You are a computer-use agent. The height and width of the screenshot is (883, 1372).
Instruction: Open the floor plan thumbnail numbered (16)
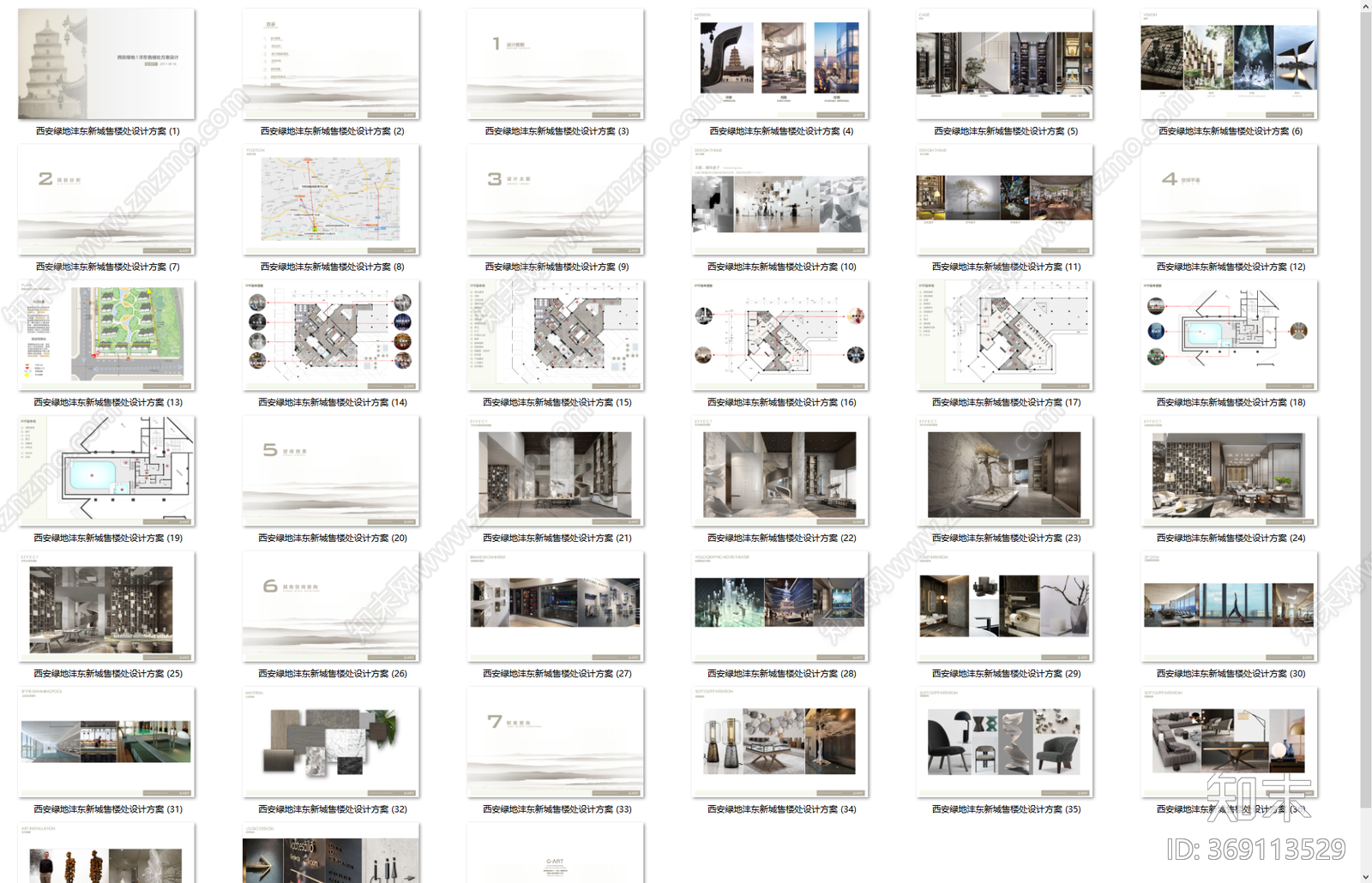coord(780,335)
